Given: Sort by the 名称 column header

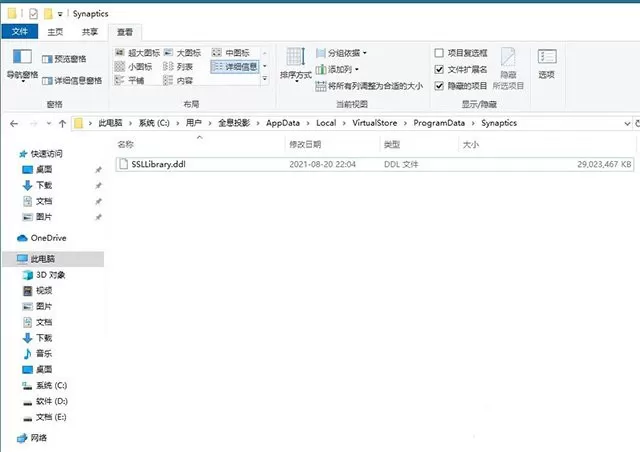Looking at the screenshot, I should tap(199, 144).
